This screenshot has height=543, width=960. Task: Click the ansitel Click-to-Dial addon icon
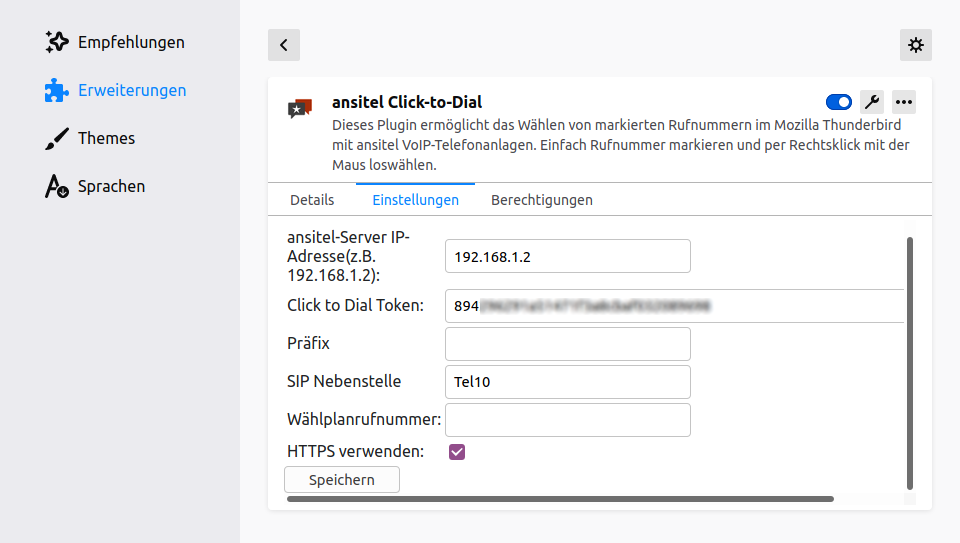(x=300, y=109)
